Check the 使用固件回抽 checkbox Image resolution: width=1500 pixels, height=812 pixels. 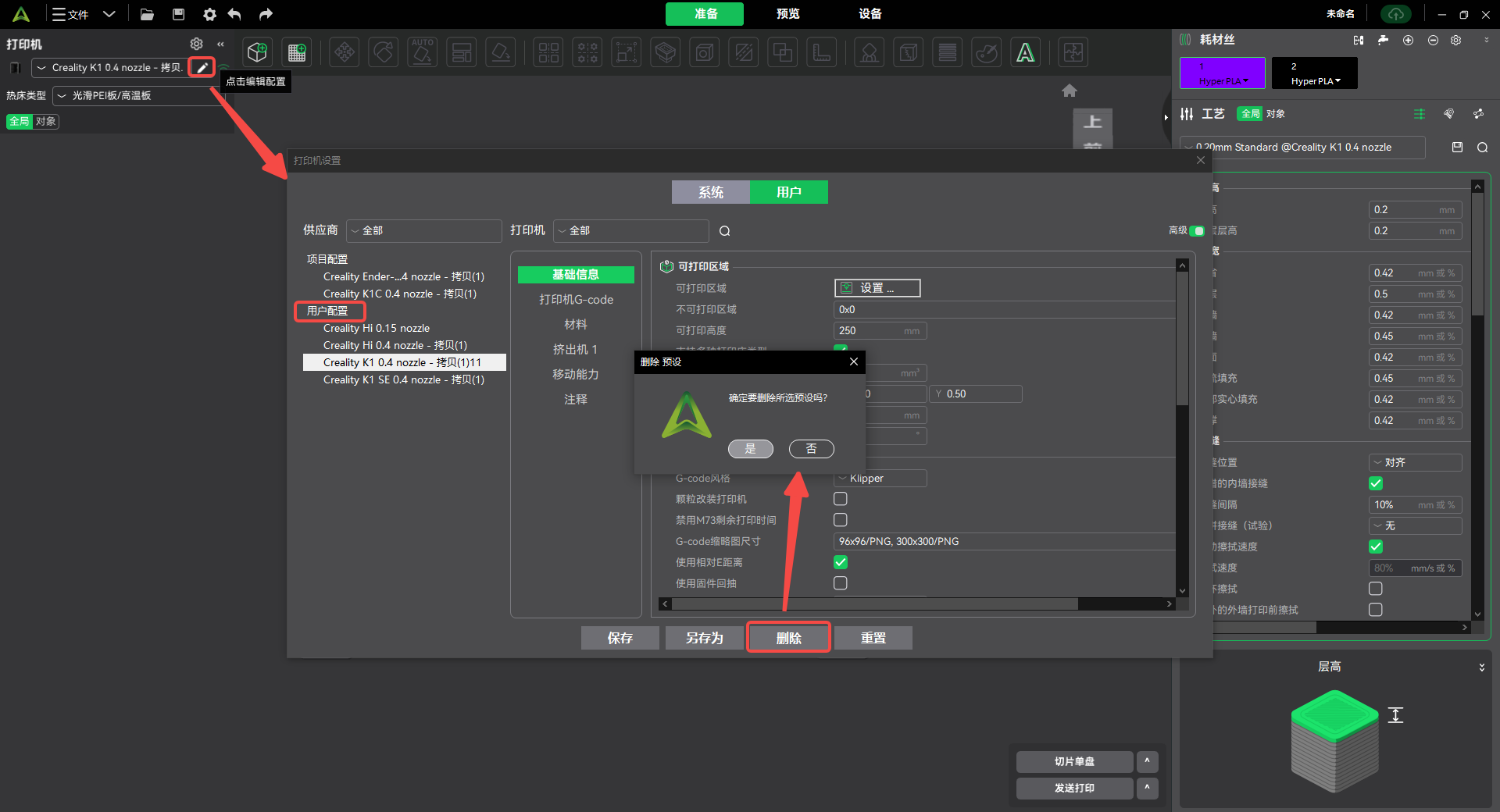pyautogui.click(x=841, y=583)
